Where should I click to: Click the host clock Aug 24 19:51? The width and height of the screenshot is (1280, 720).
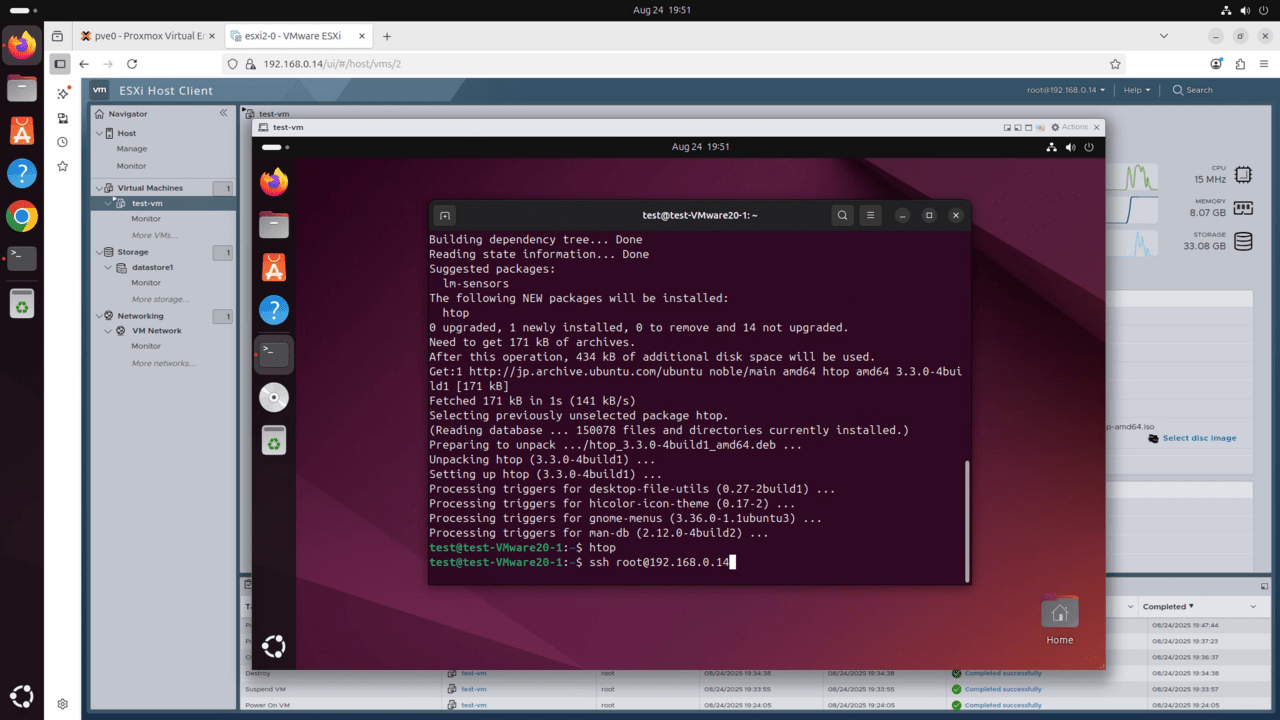662,10
